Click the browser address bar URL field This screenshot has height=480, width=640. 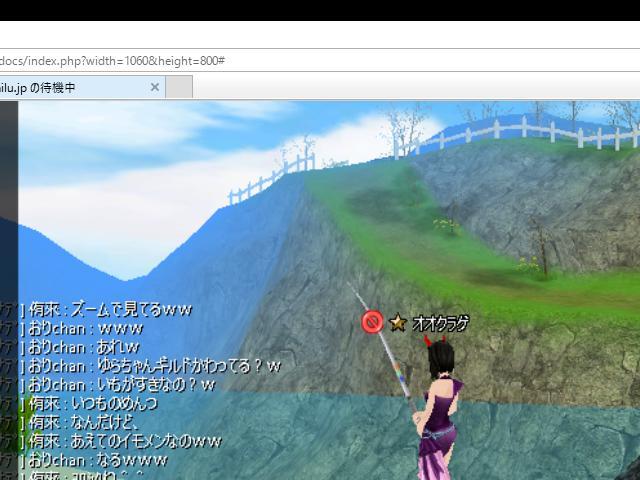tap(320, 61)
